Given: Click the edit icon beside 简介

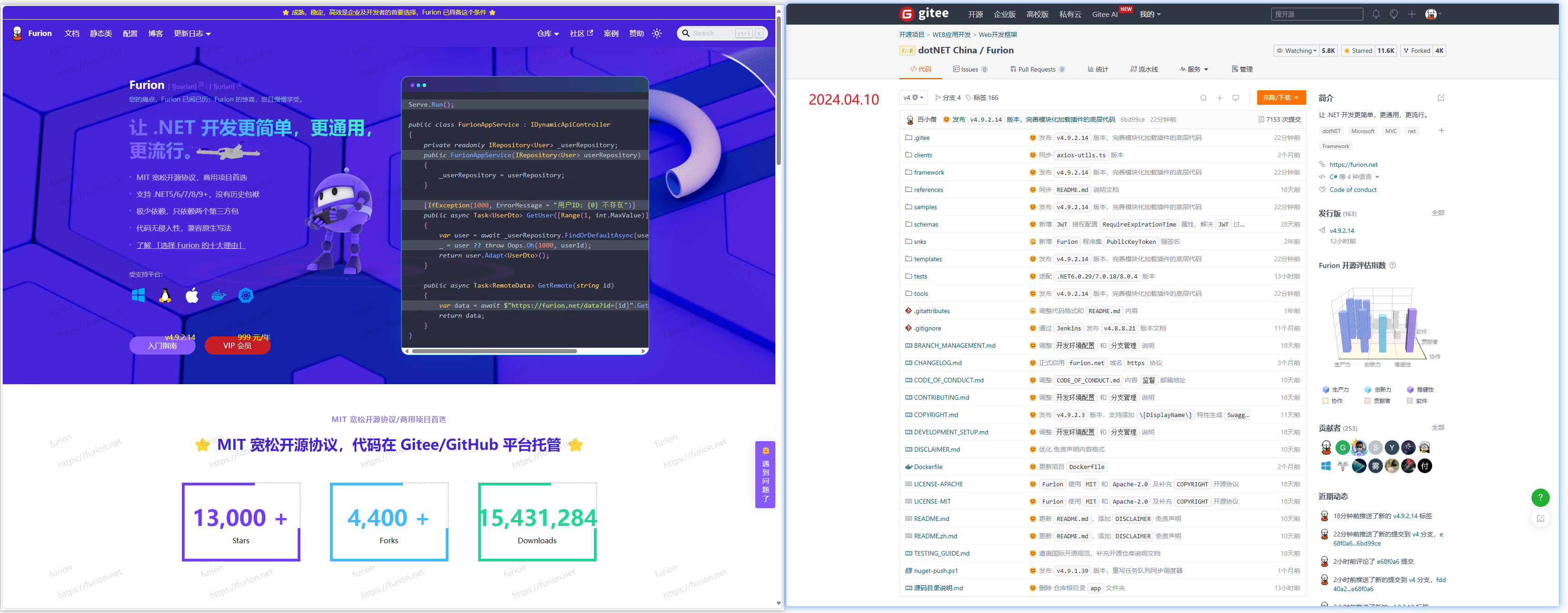Looking at the screenshot, I should coord(1441,98).
